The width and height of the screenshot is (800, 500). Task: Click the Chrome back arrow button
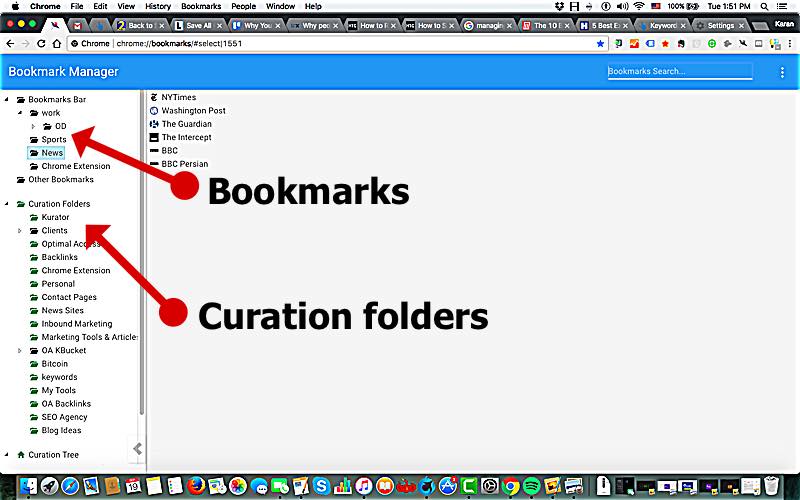10,44
